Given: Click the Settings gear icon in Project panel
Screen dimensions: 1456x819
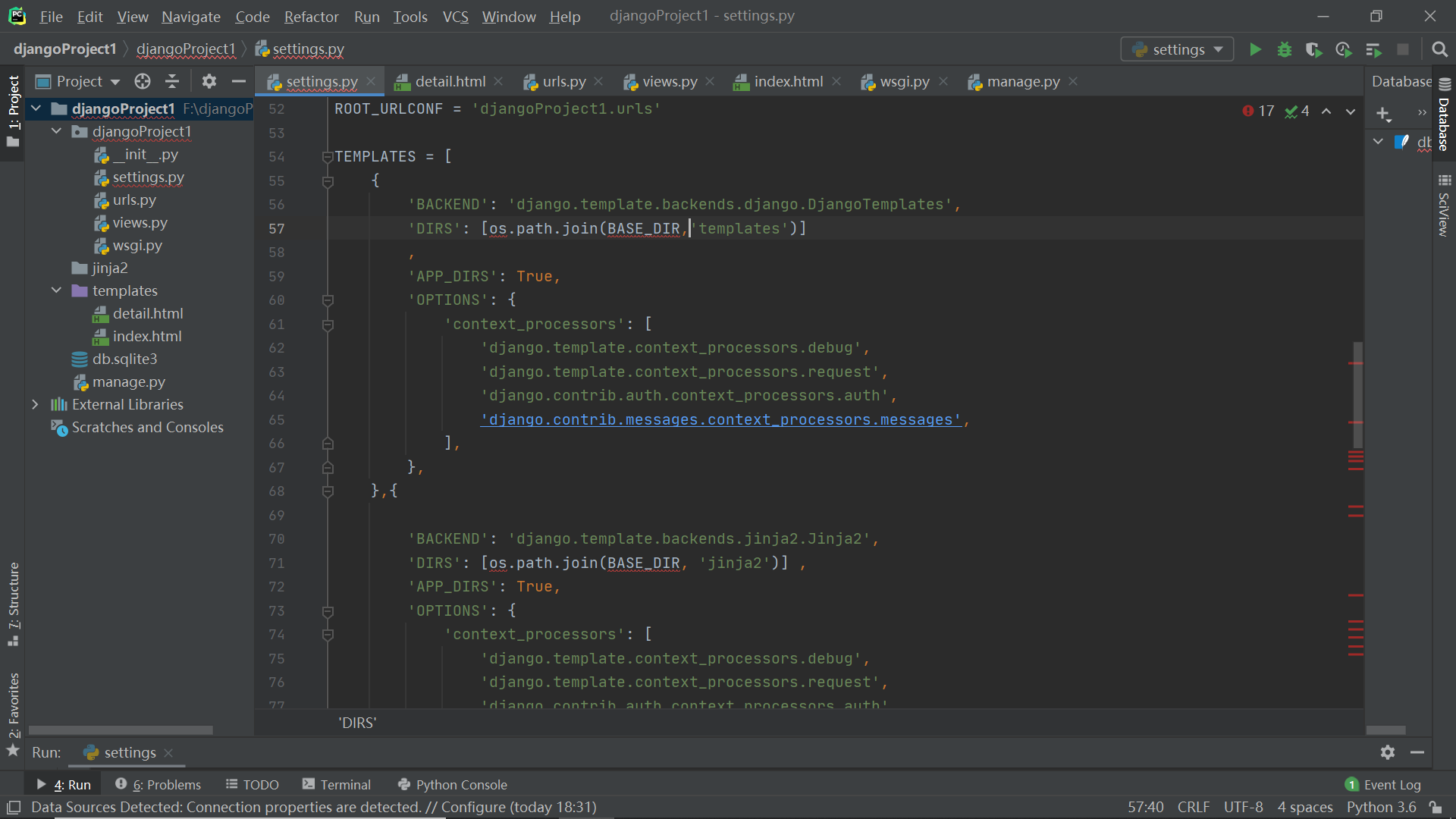Looking at the screenshot, I should click(x=207, y=82).
